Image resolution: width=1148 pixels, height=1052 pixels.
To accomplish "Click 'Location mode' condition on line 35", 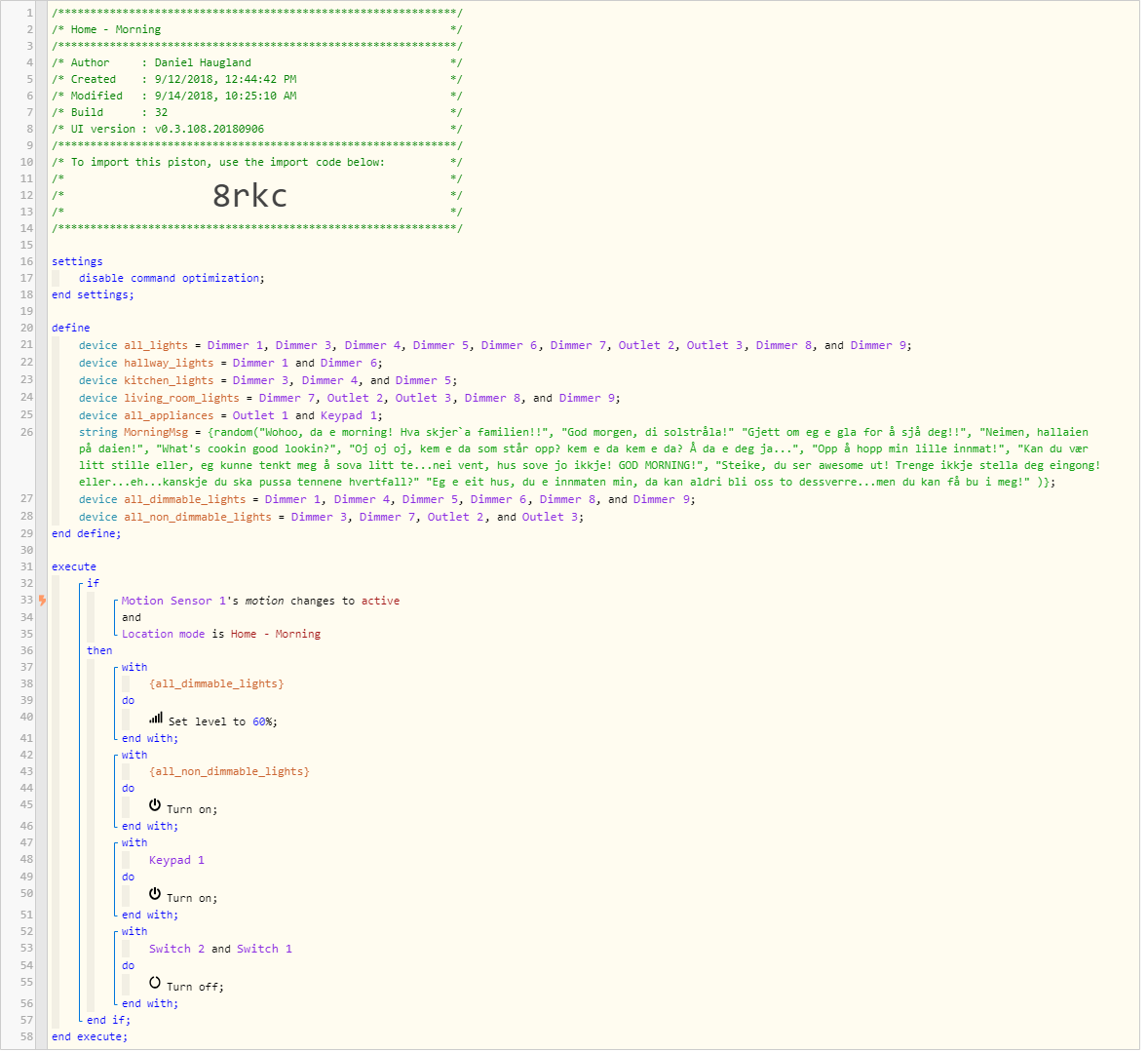I will coord(164,635).
